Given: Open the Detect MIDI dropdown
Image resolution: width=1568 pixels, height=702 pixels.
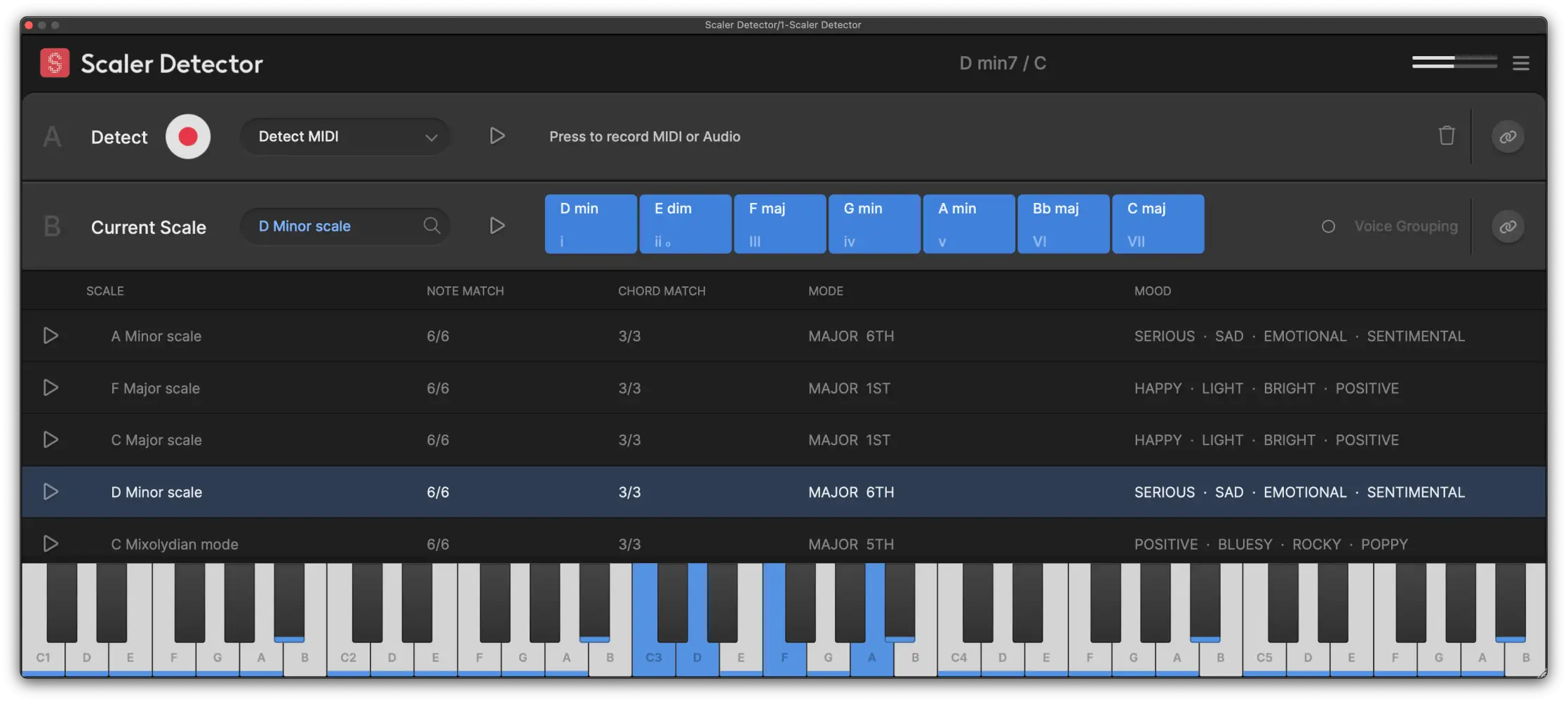Looking at the screenshot, I should coord(344,136).
